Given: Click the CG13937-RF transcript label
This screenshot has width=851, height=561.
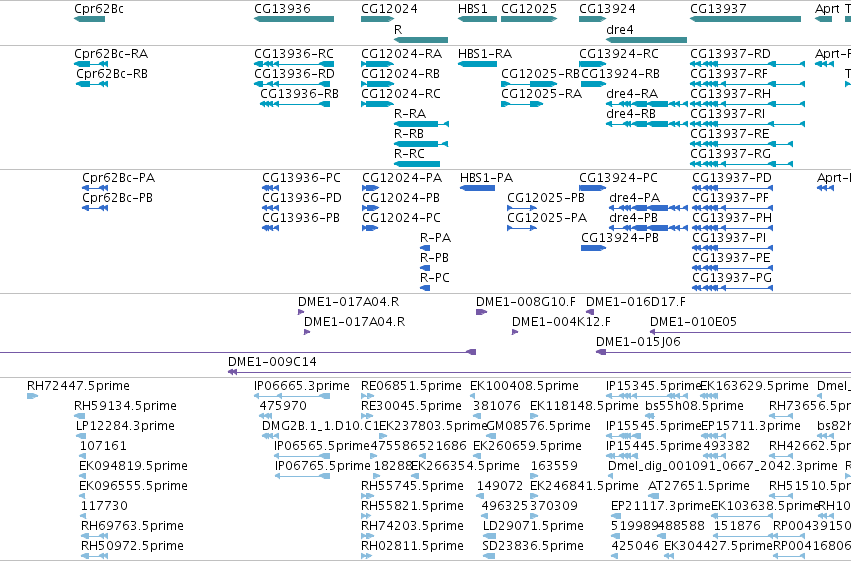Looking at the screenshot, I should [729, 74].
